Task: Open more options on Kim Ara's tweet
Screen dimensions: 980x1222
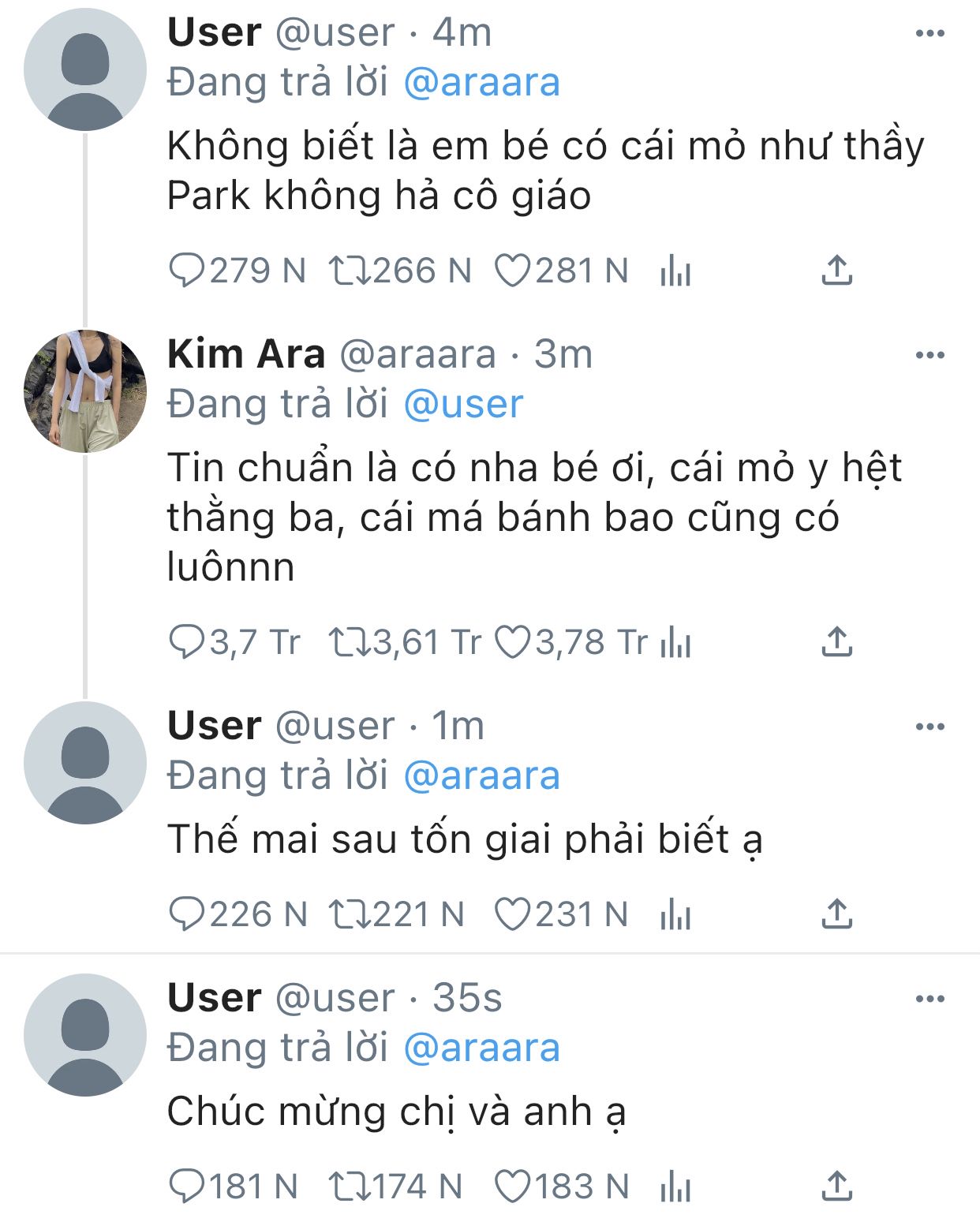Action: pos(930,355)
